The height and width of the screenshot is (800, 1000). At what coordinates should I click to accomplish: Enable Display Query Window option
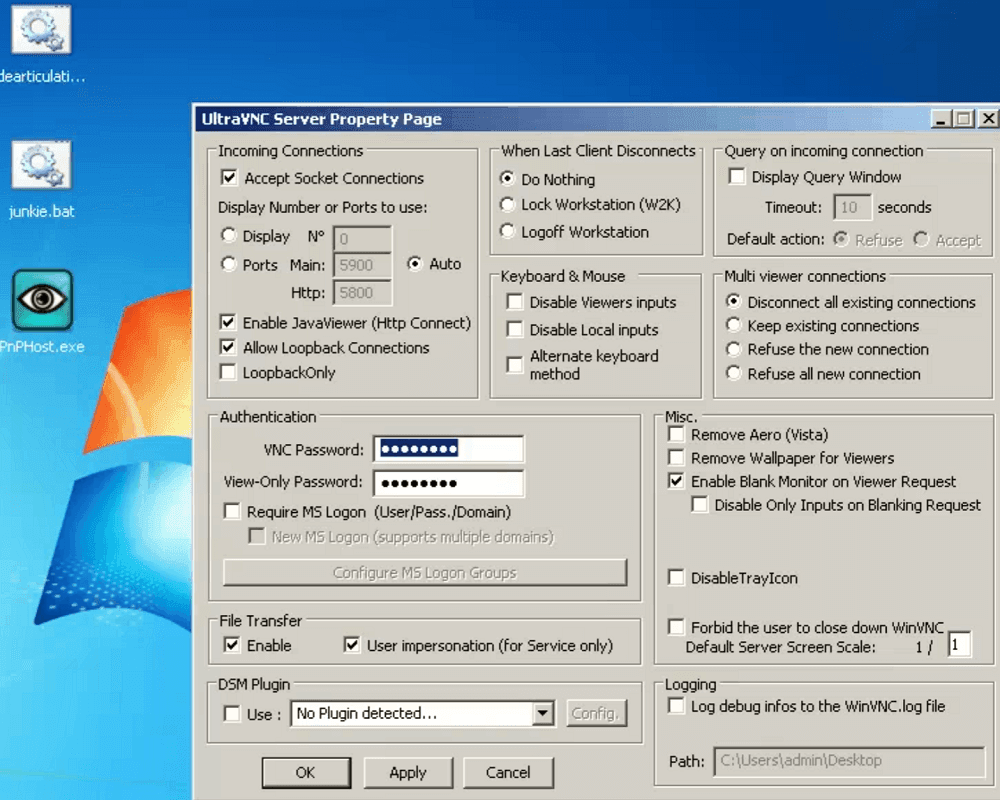737,177
